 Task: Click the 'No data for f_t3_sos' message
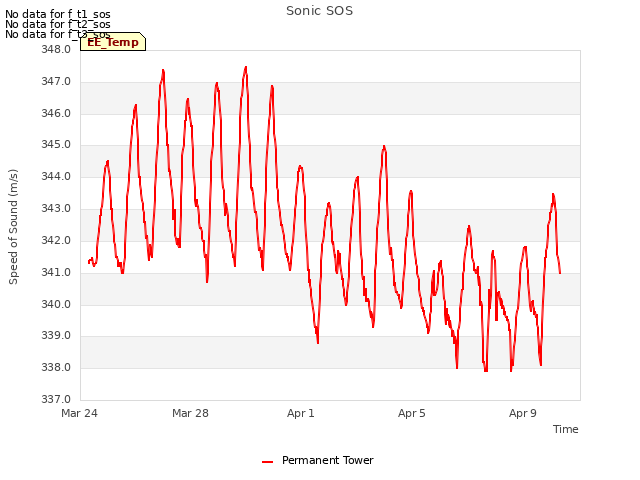58,34
